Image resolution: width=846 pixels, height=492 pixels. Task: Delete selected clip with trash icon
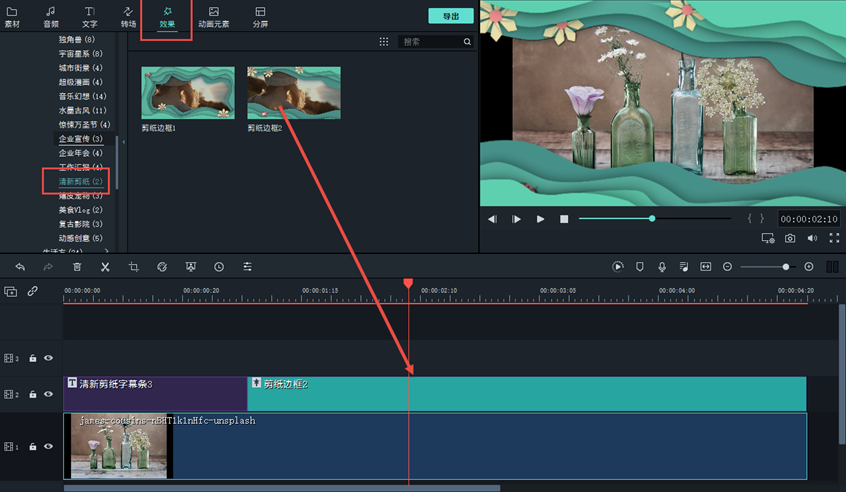[x=77, y=267]
